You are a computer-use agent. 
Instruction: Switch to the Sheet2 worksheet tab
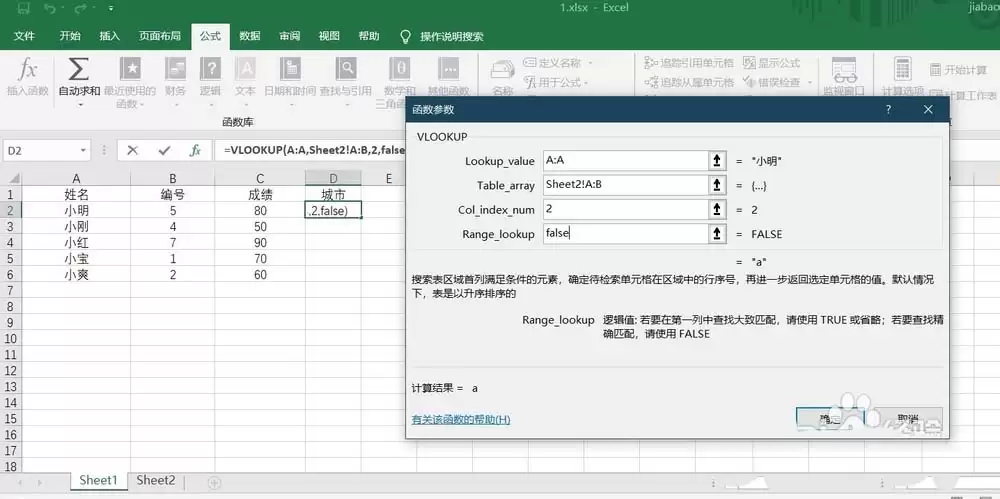click(x=156, y=480)
